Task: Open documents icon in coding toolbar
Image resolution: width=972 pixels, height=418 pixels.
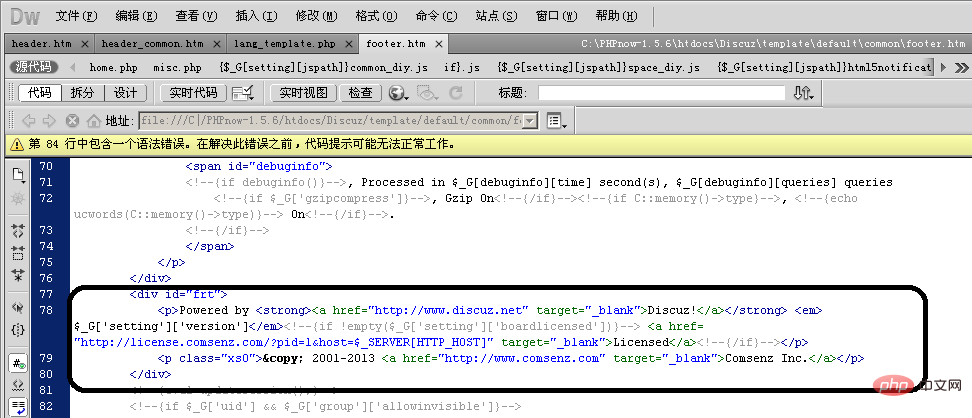Action: tap(18, 176)
